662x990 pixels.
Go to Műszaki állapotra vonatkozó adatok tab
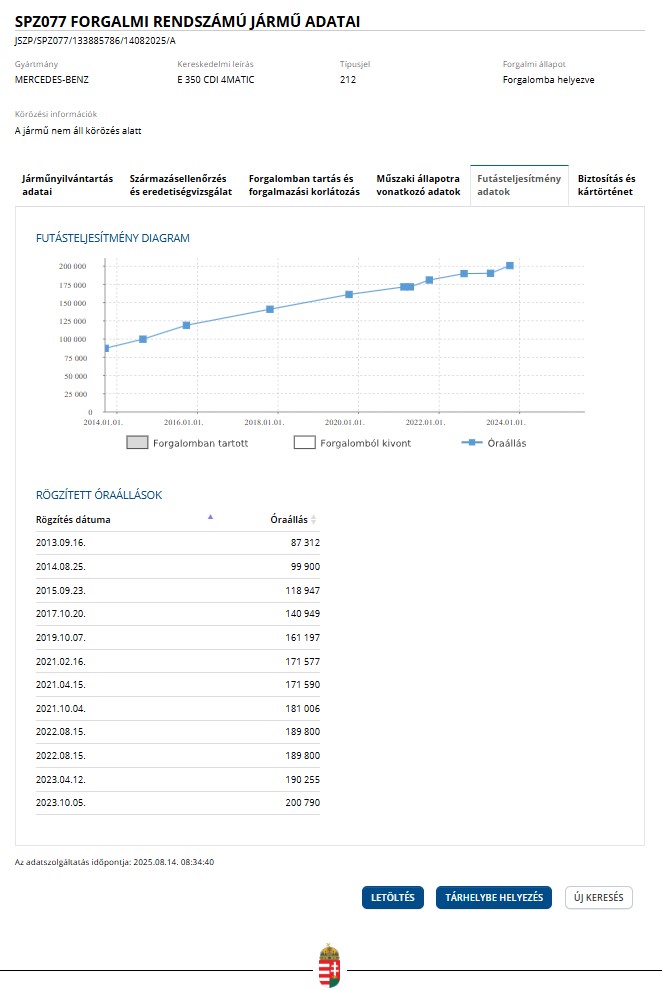417,185
